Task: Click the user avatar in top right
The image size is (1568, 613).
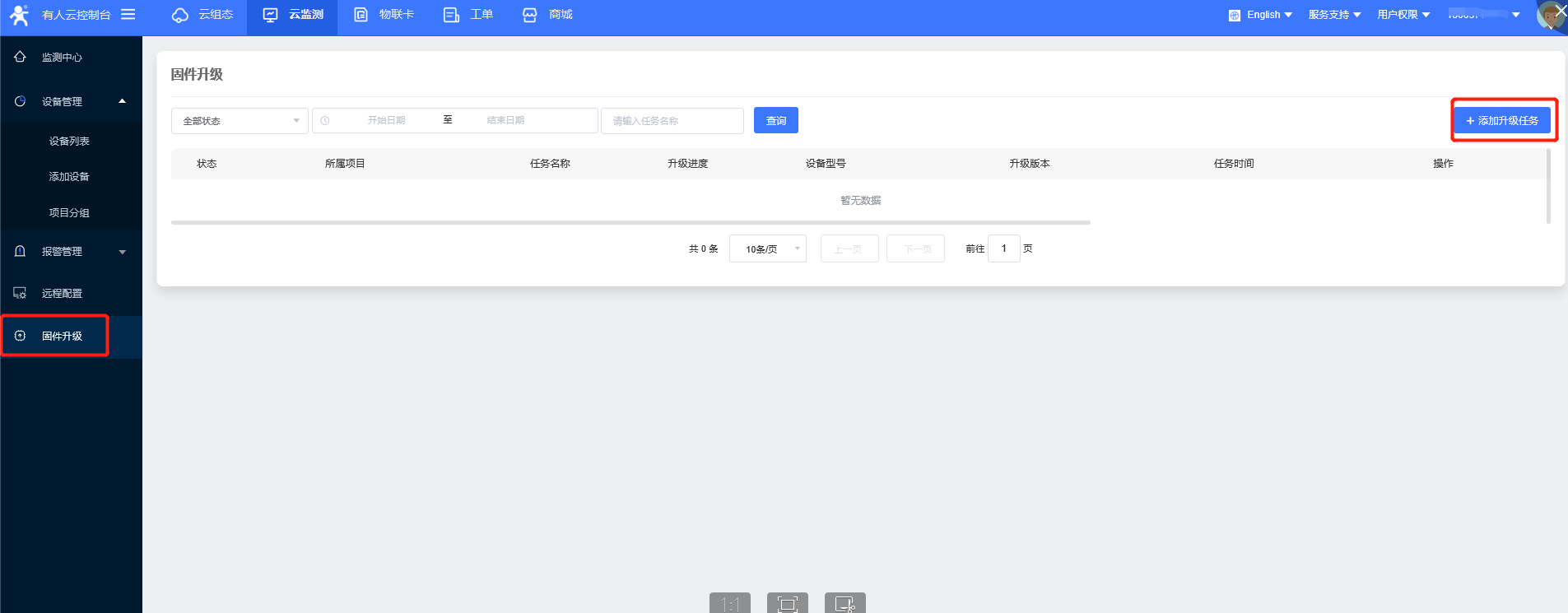Action: click(x=1550, y=15)
